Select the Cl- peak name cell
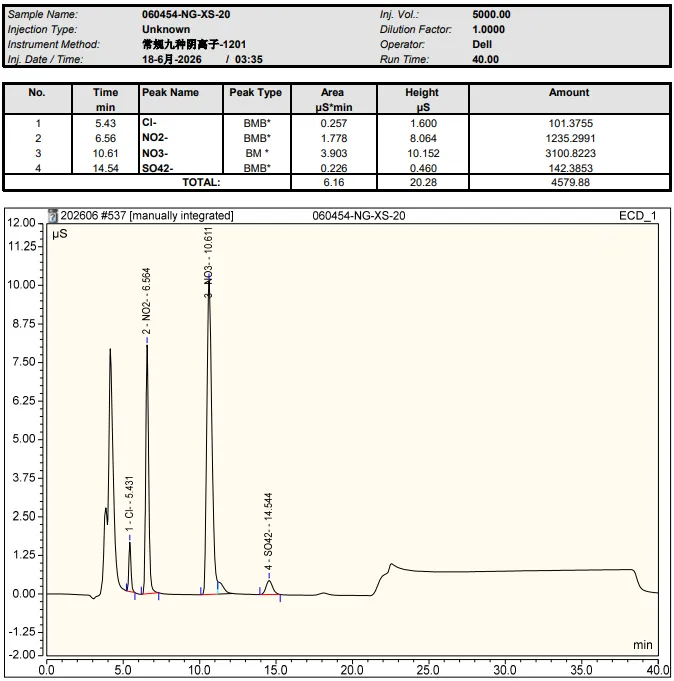 tap(149, 122)
